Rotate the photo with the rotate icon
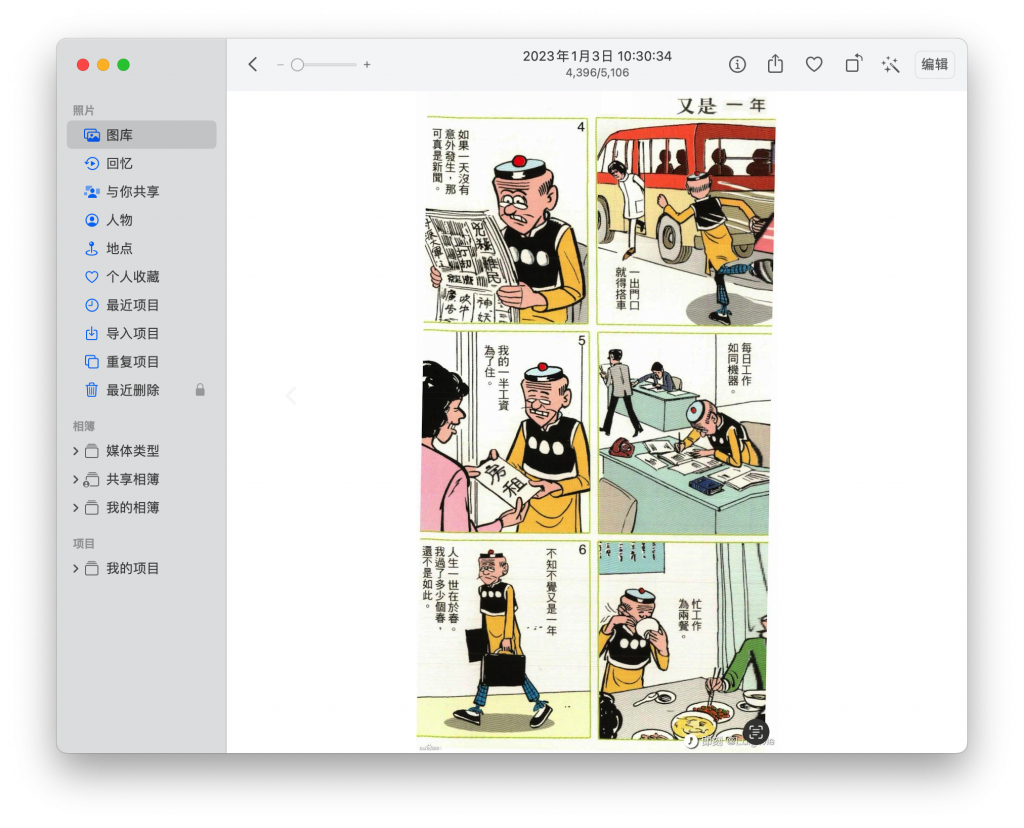The width and height of the screenshot is (1024, 828). pyautogui.click(x=854, y=63)
